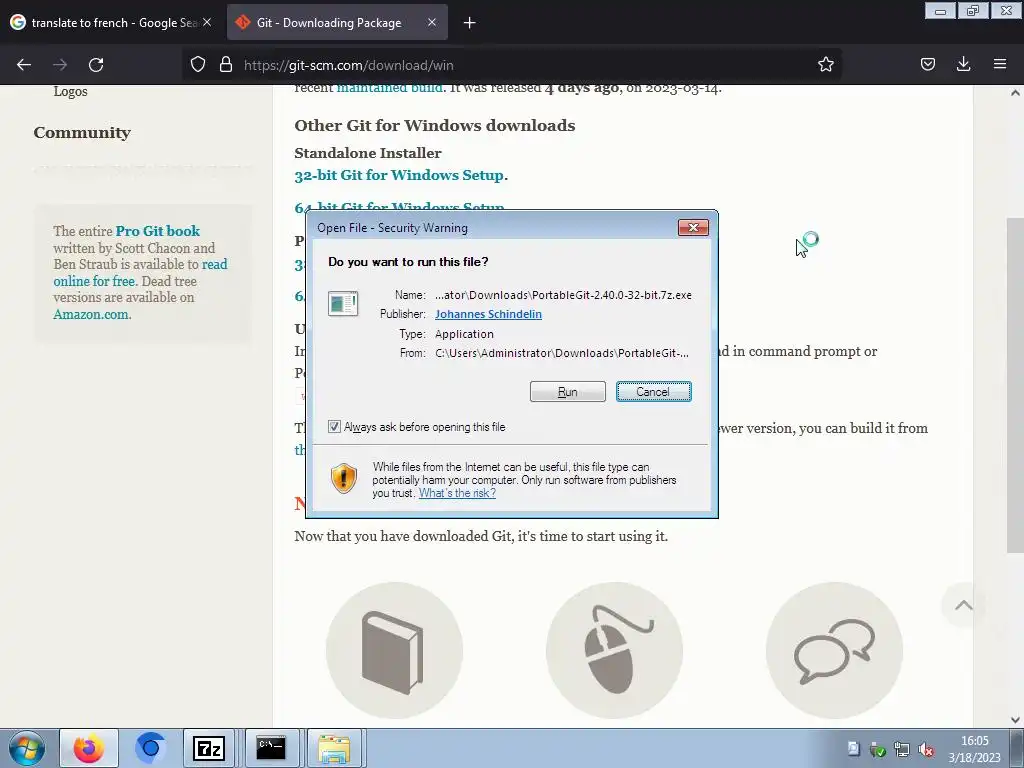
Task: Click the Firefox taskbar icon
Action: pos(89,748)
